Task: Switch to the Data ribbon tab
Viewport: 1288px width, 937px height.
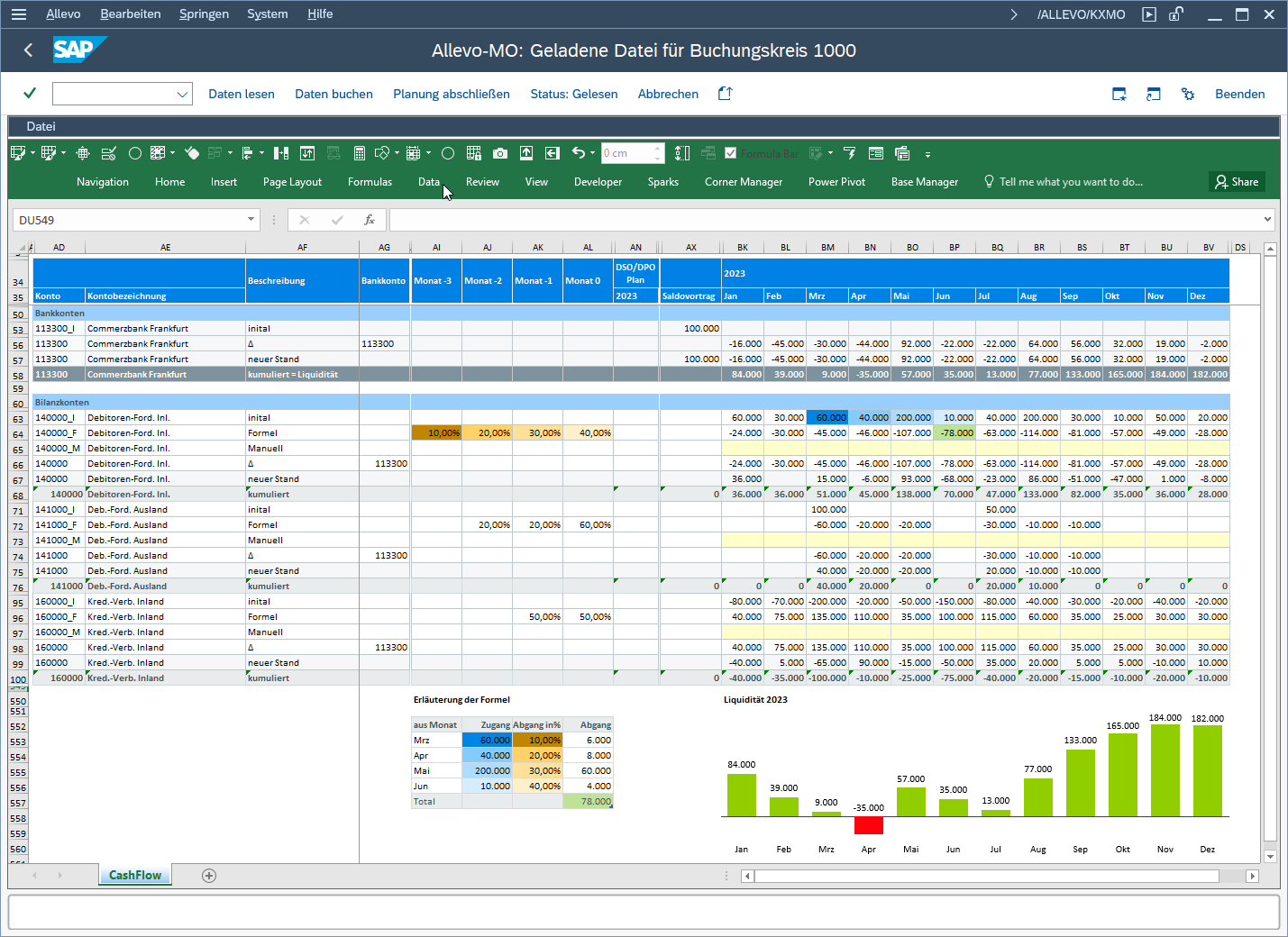Action: click(429, 182)
